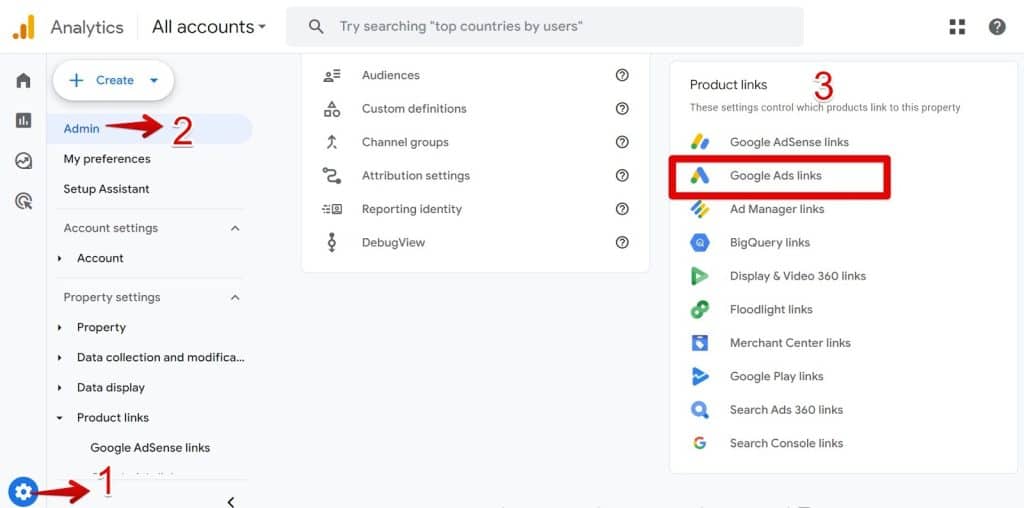This screenshot has height=508, width=1024.
Task: Open help for Channel groups
Action: 622,142
